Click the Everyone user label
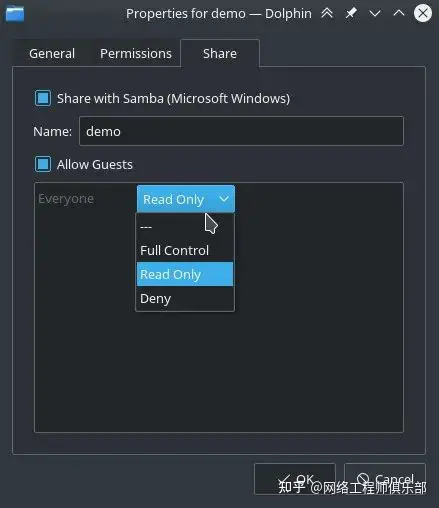 click(66, 199)
